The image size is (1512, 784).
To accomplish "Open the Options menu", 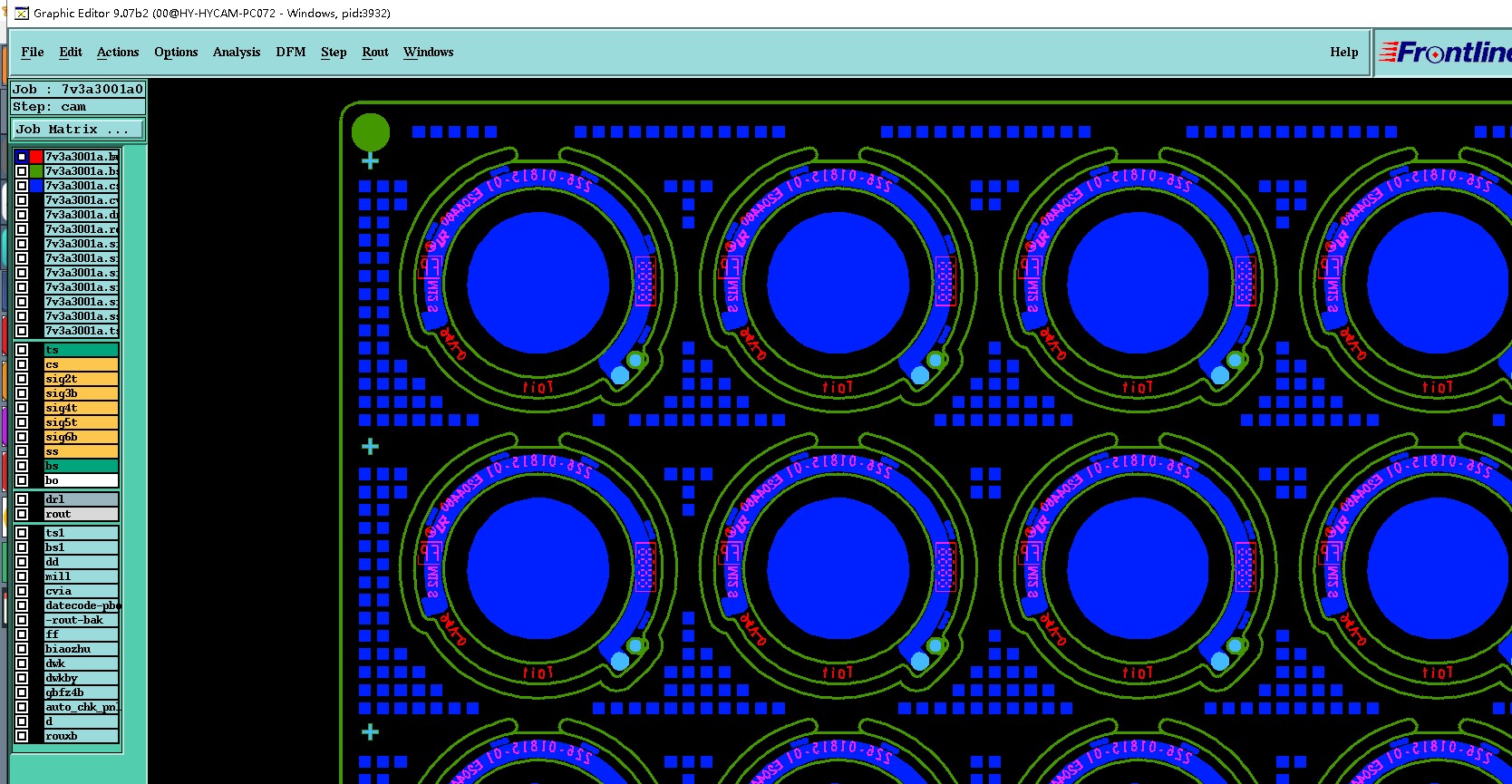I will pyautogui.click(x=176, y=52).
